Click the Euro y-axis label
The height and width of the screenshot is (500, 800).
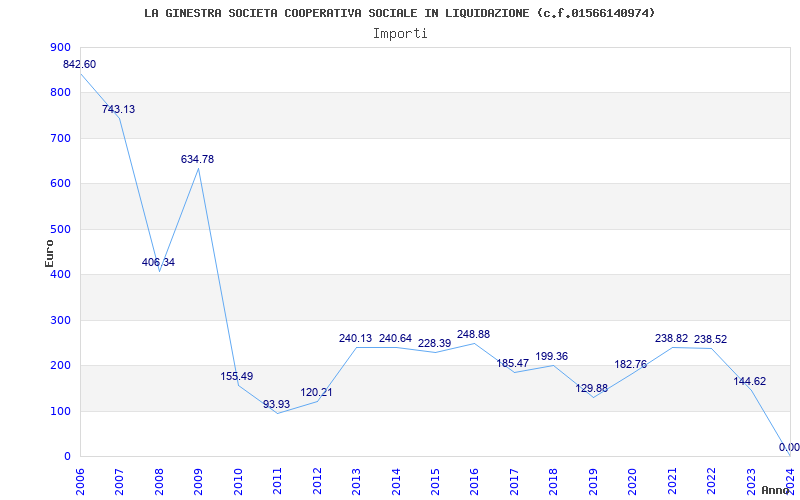click(49, 253)
